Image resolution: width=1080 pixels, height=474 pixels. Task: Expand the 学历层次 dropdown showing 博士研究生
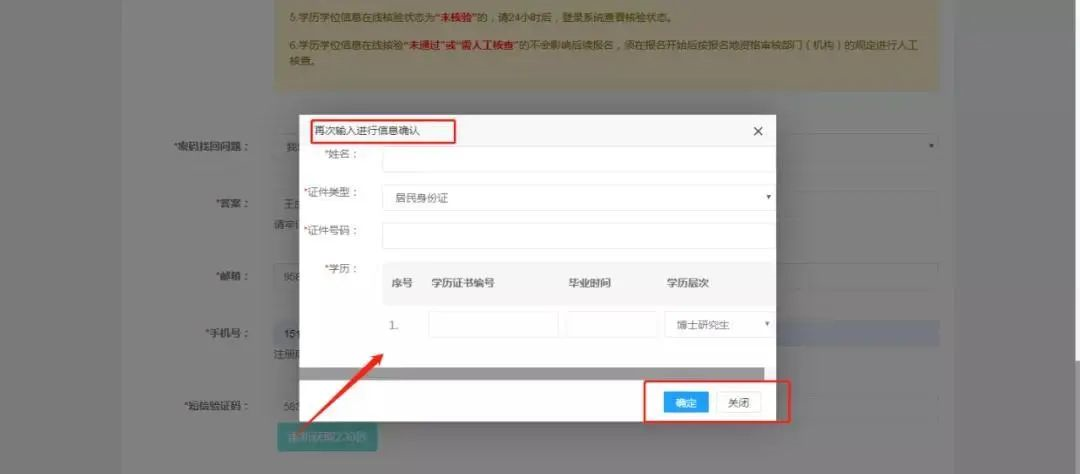pyautogui.click(x=719, y=324)
